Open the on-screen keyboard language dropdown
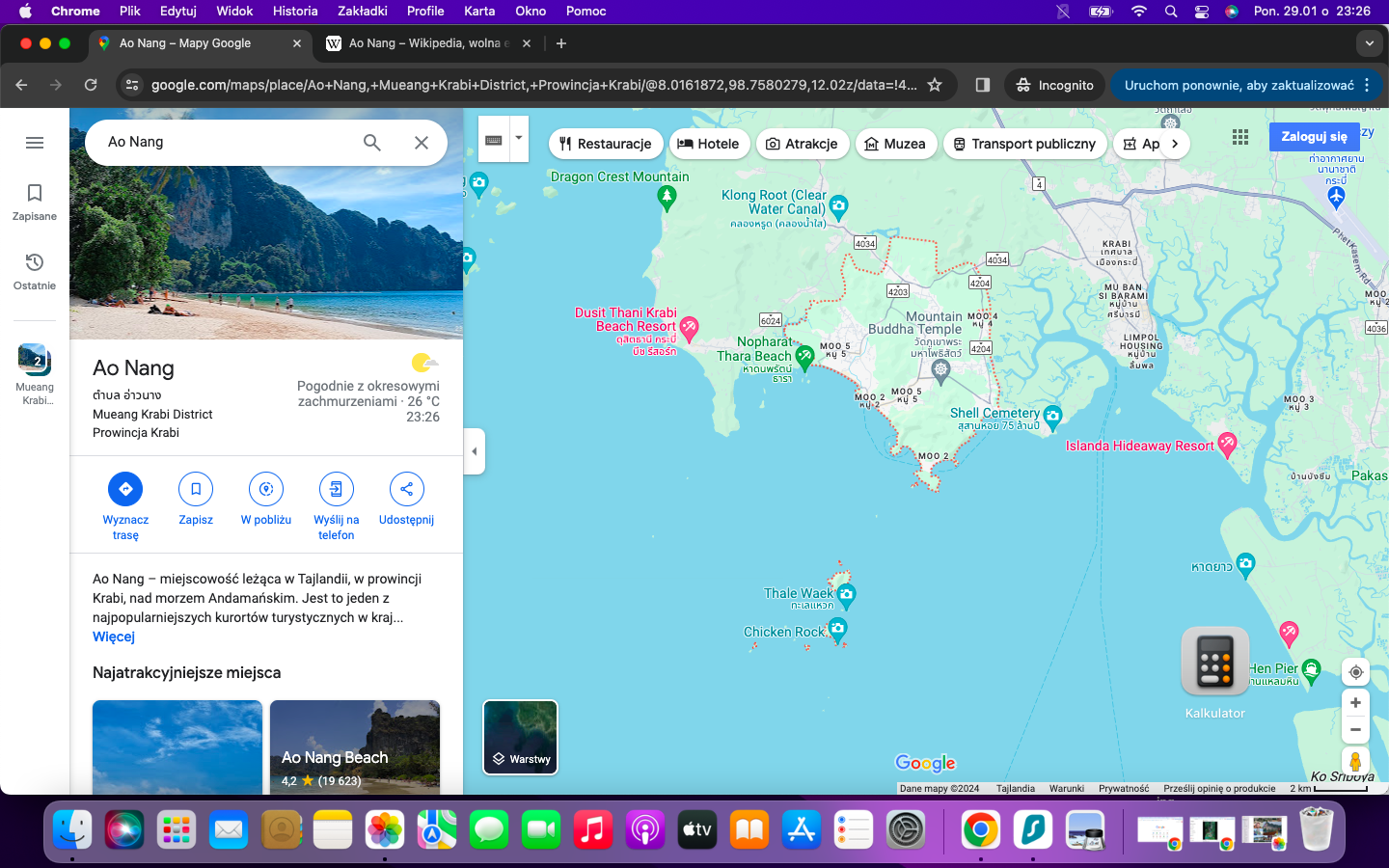The height and width of the screenshot is (868, 1389). coord(517,138)
